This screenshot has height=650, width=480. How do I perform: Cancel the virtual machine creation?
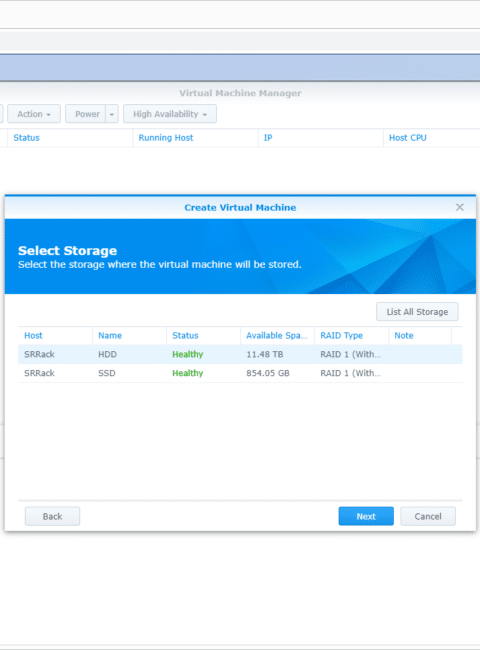(428, 516)
